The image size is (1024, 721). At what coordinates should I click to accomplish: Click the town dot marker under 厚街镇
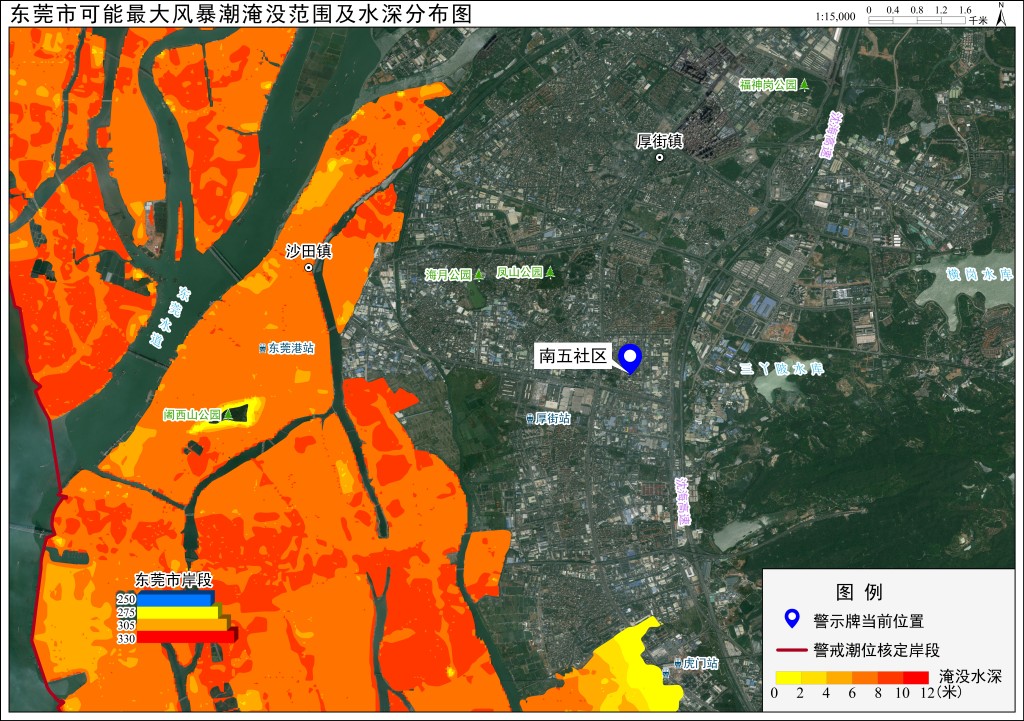click(660, 157)
